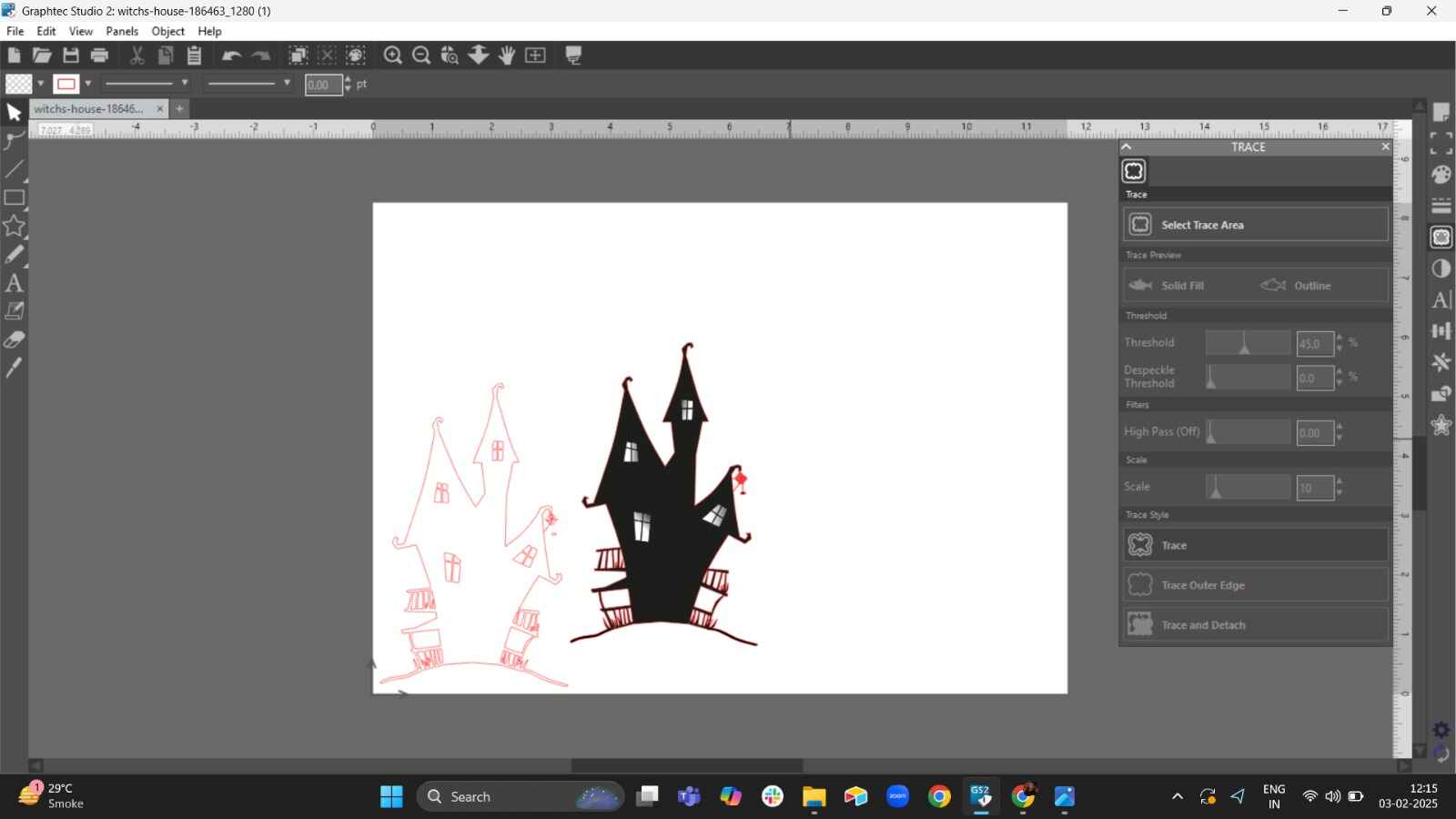Select the Line drawing tool
The image size is (1456, 819).
point(14,169)
